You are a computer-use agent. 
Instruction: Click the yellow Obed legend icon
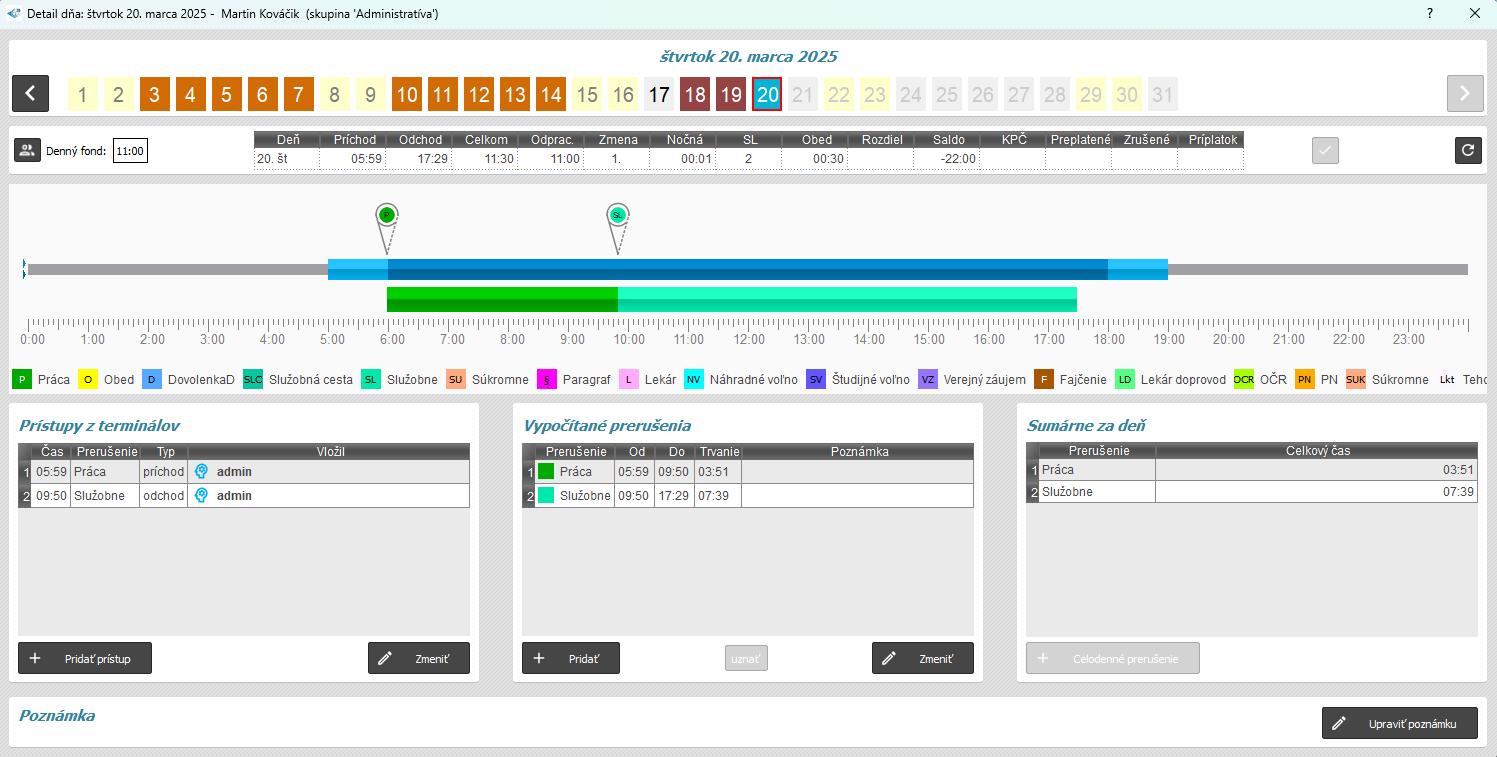coord(88,380)
